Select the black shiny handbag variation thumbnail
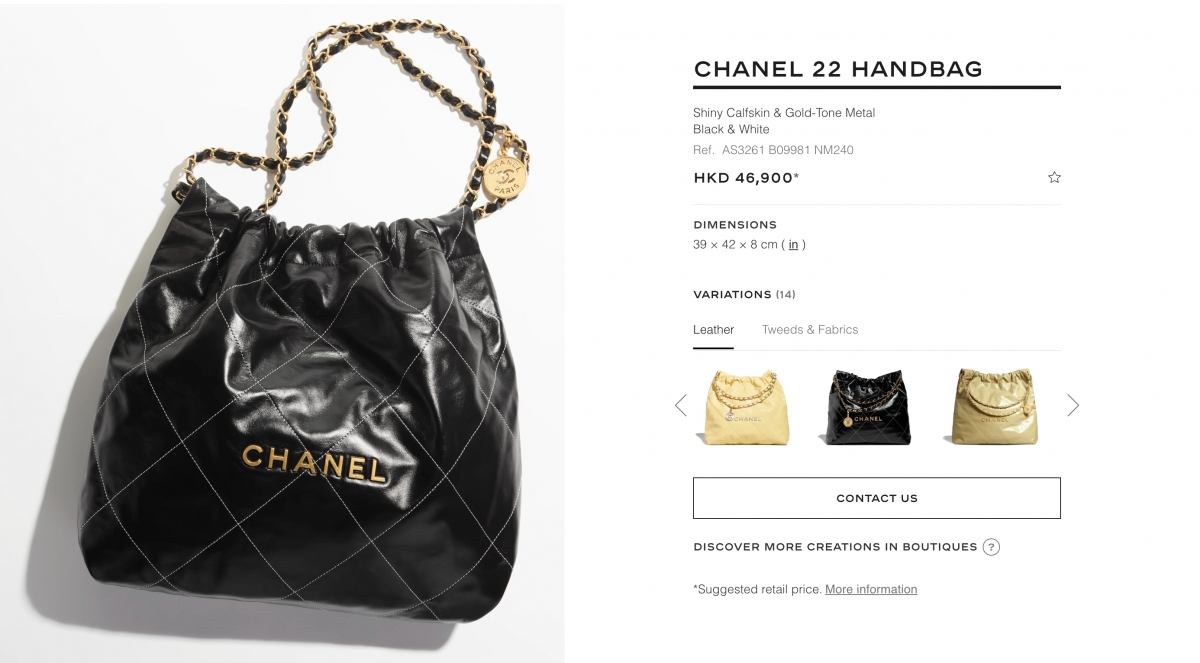Viewport: 1200px width, 663px height. (x=869, y=406)
